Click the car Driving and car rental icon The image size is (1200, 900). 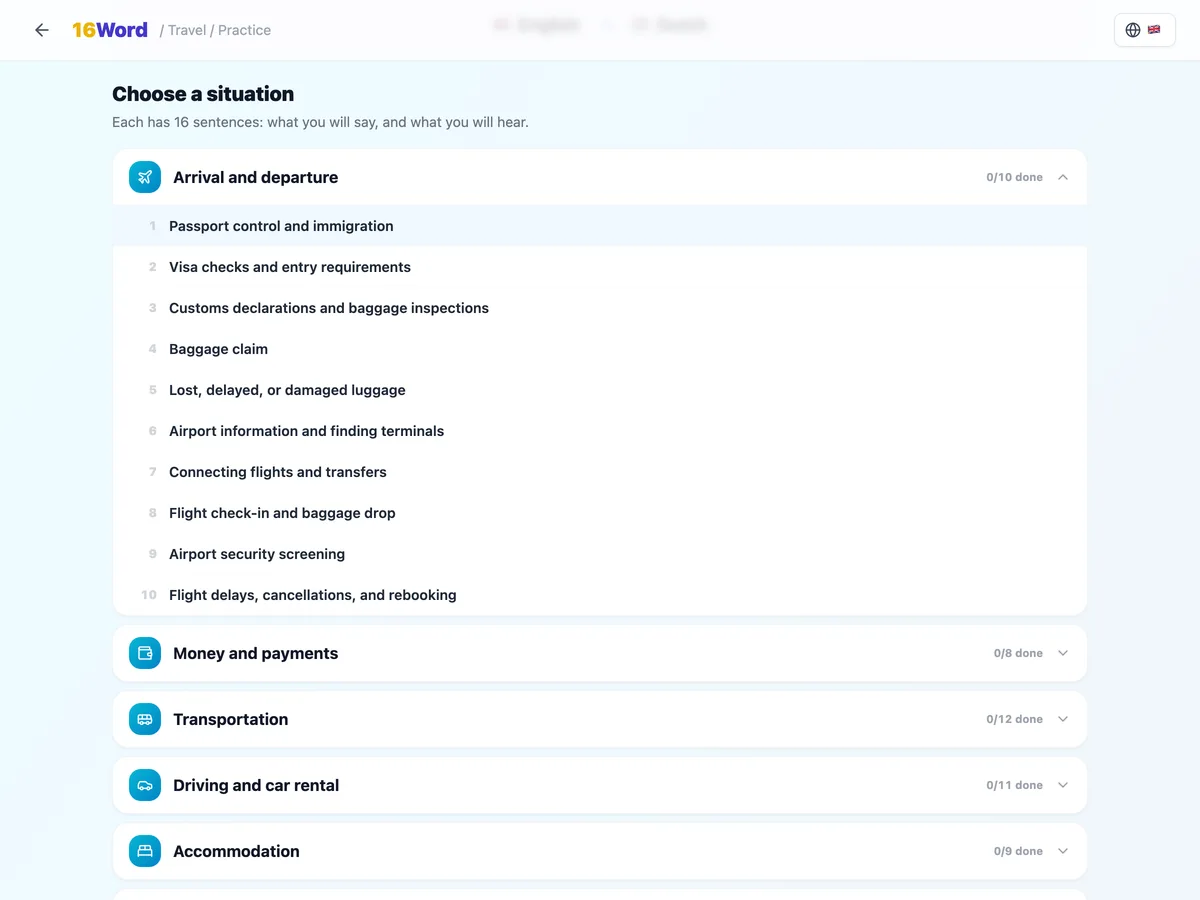click(145, 785)
